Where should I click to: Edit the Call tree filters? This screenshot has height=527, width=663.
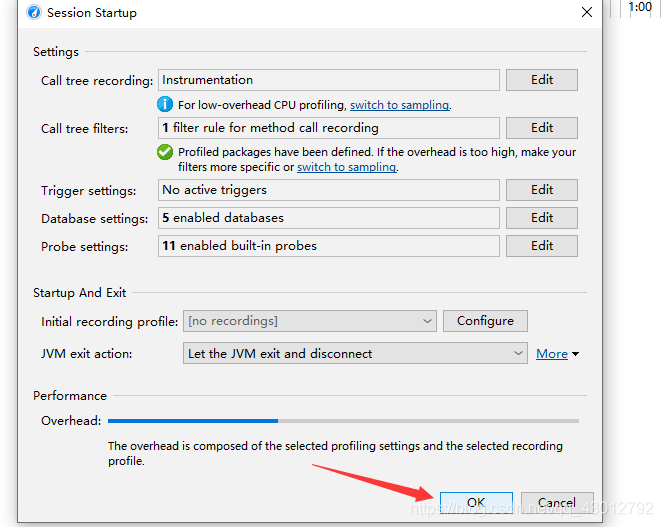[x=542, y=128]
